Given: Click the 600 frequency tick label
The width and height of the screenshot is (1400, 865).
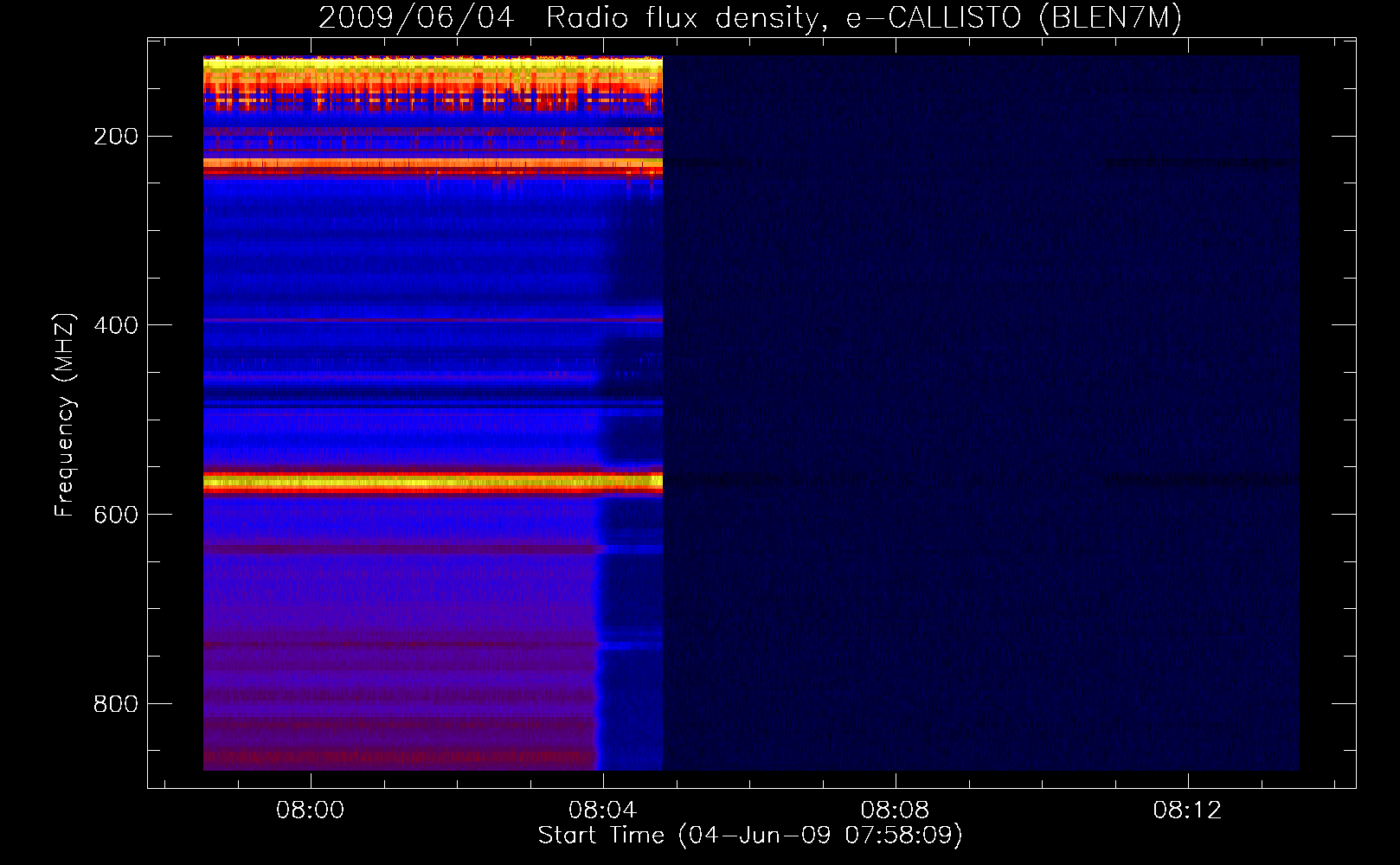Looking at the screenshot, I should click(115, 515).
